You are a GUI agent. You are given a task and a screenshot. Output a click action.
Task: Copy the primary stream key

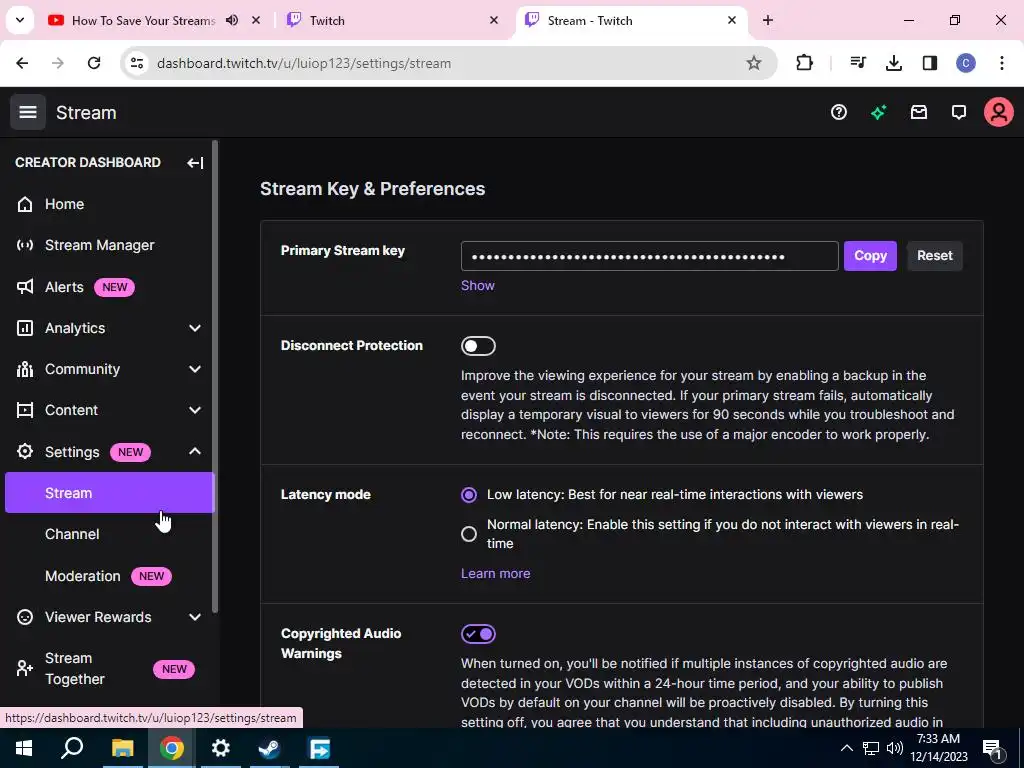pos(870,256)
